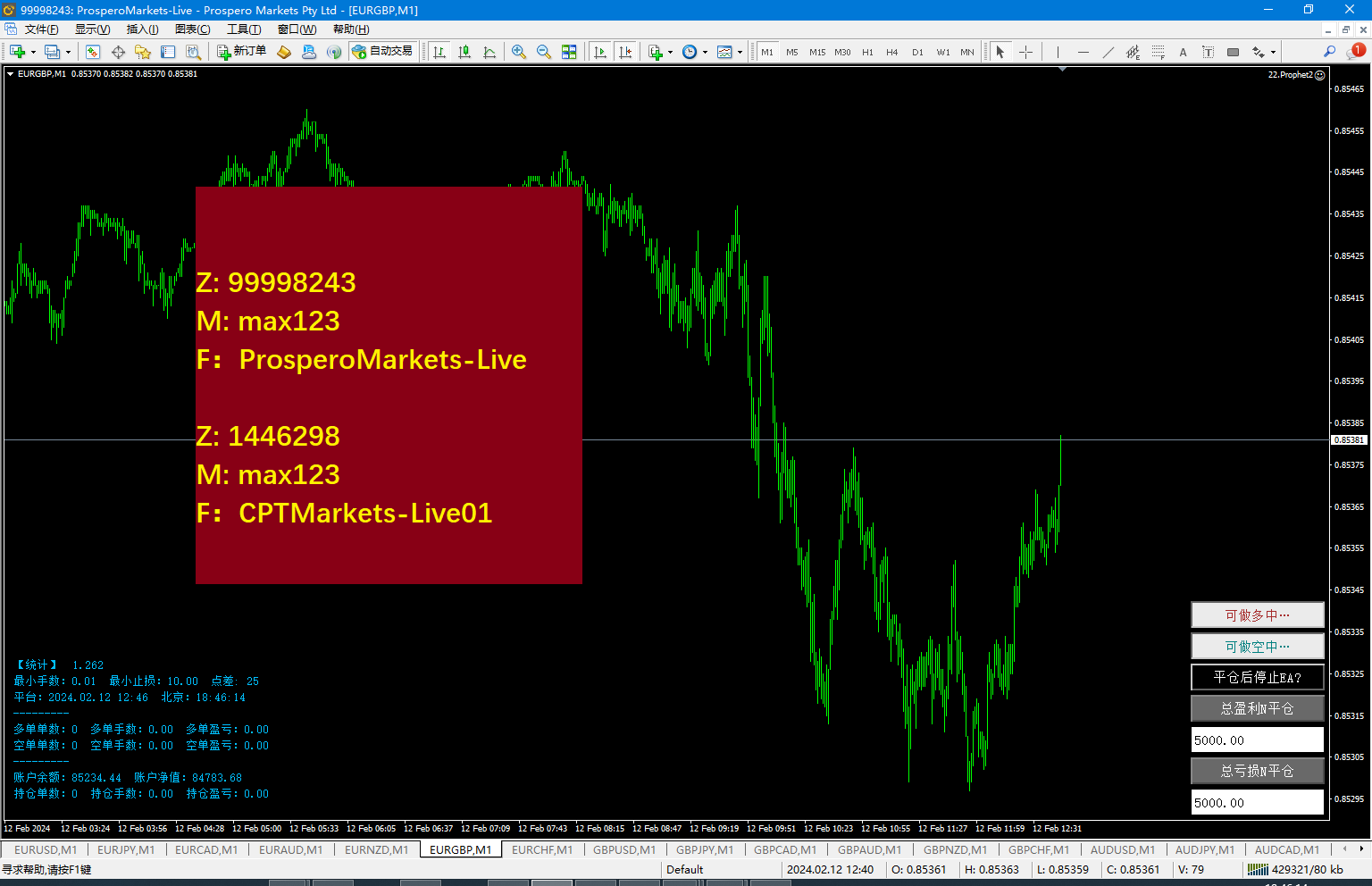The image size is (1372, 886).
Task: Select the text A tool
Action: click(x=1183, y=52)
